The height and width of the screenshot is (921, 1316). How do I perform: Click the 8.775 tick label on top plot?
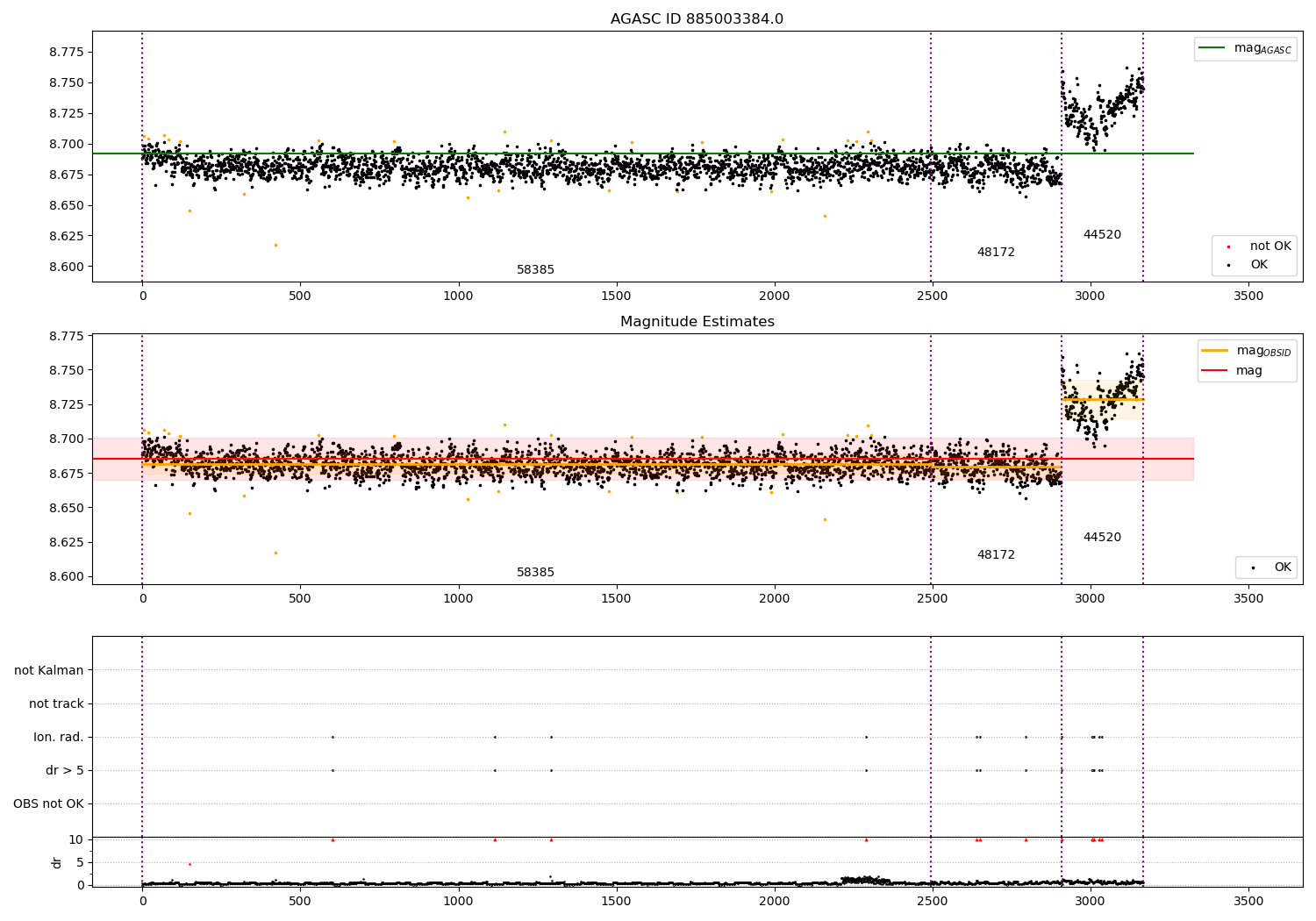tap(67, 53)
